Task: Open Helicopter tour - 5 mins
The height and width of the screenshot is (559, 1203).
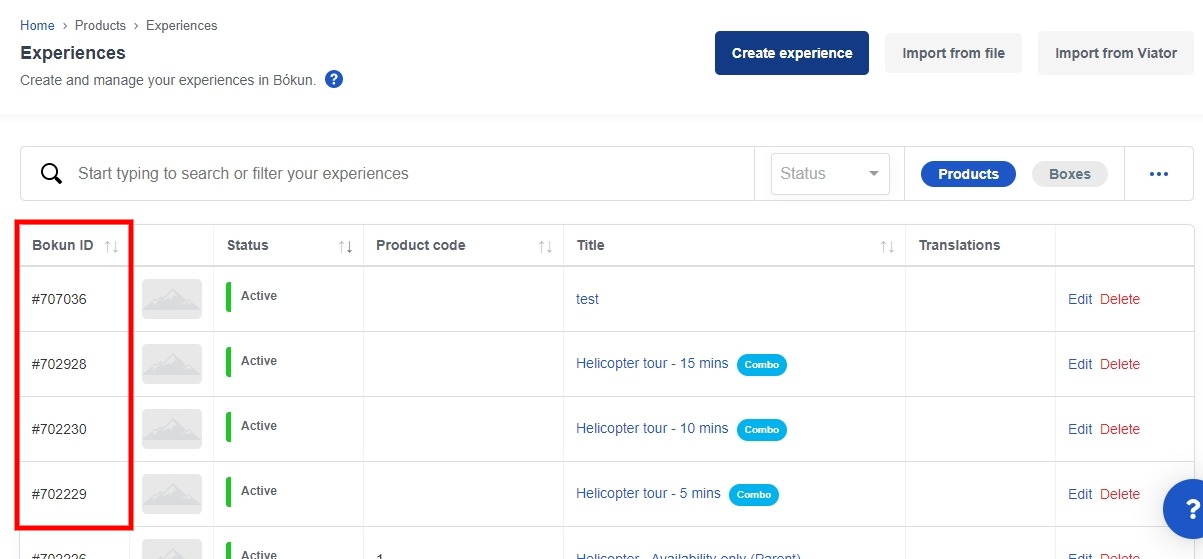Action: coord(648,493)
